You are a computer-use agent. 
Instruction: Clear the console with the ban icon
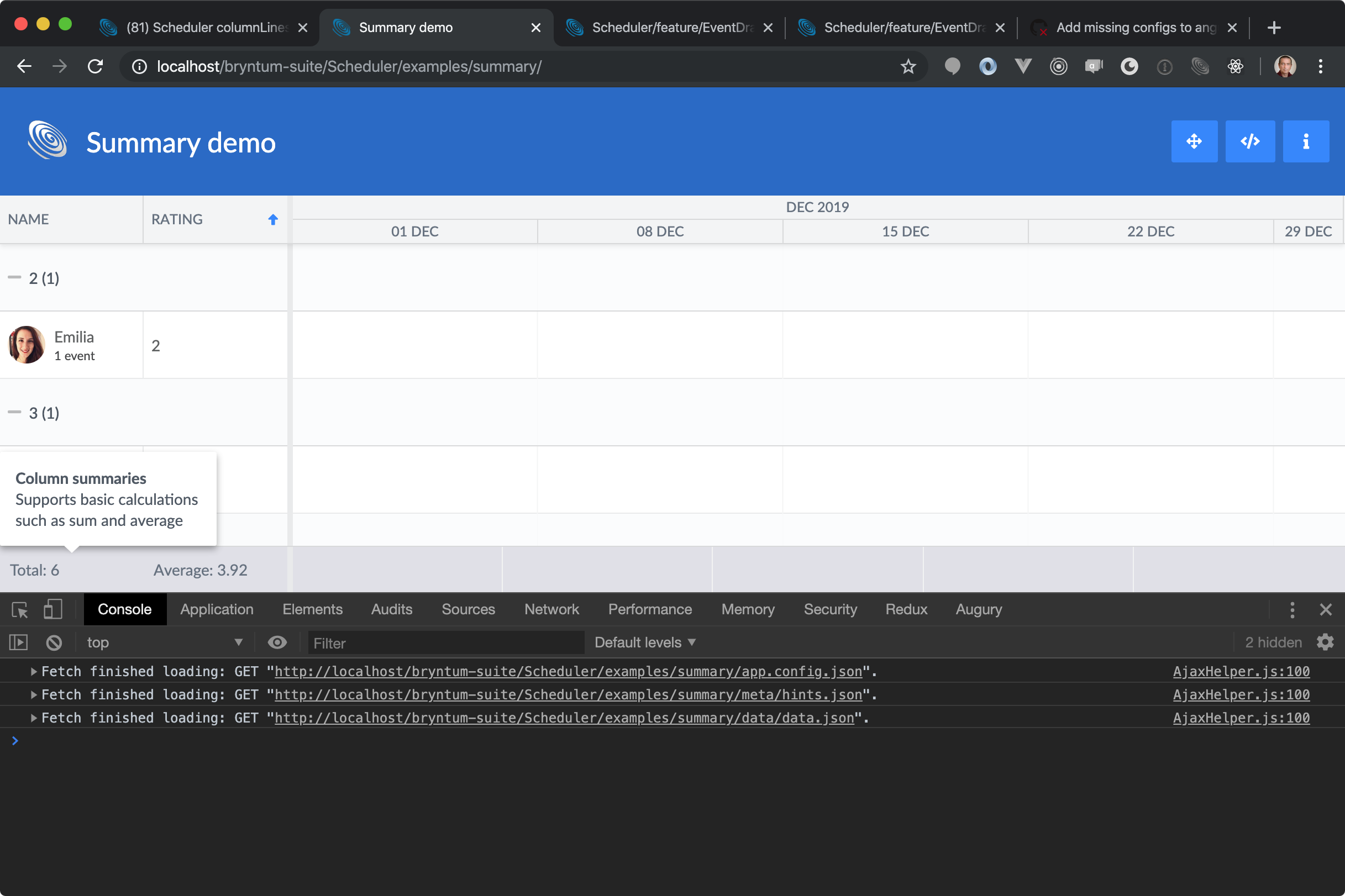click(x=54, y=643)
